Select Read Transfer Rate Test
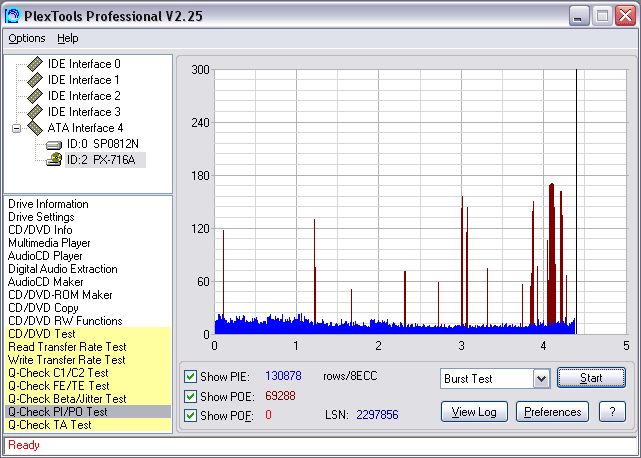Viewport: 641px width, 458px height. point(88,347)
